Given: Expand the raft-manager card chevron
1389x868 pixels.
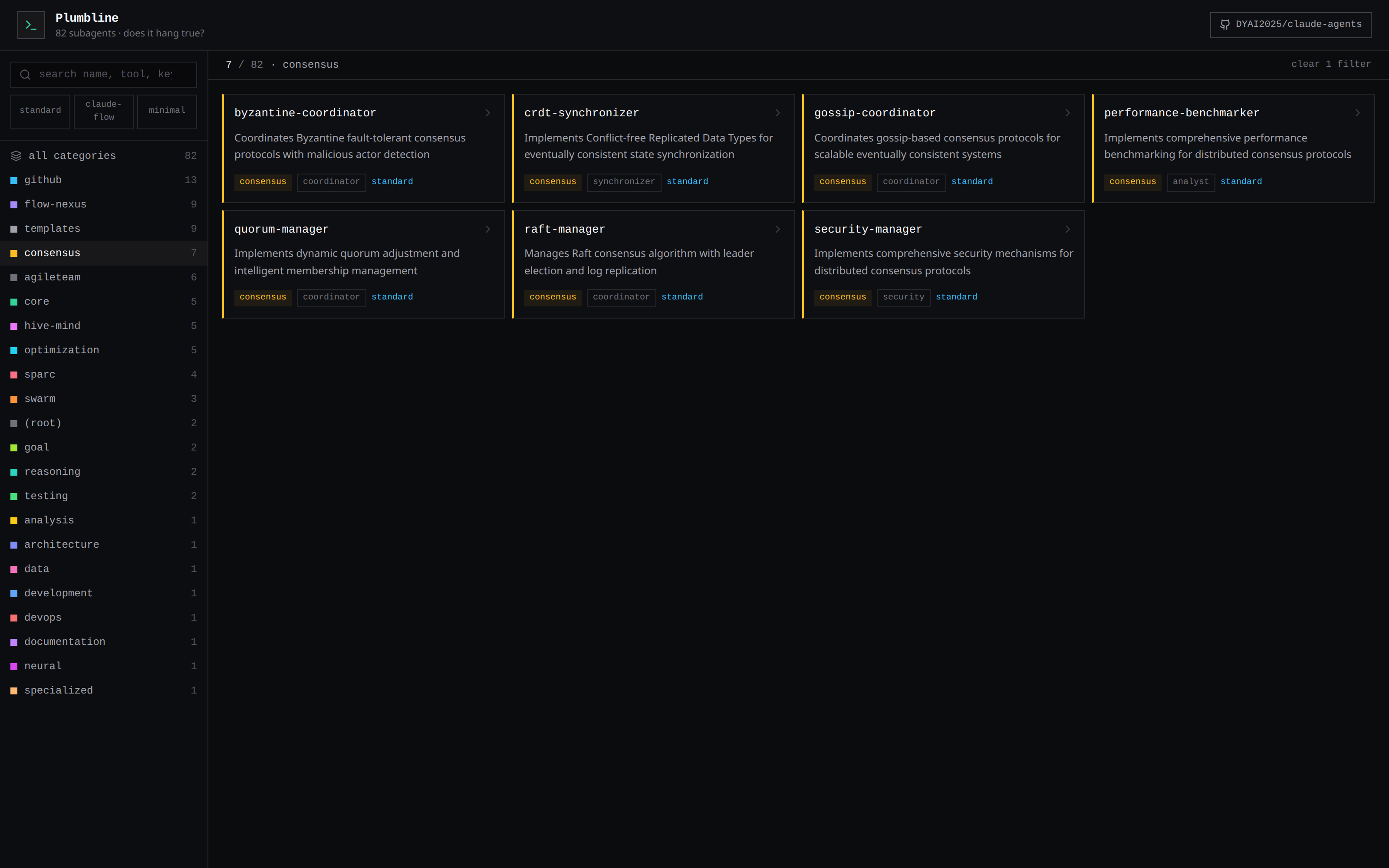Looking at the screenshot, I should 778,229.
